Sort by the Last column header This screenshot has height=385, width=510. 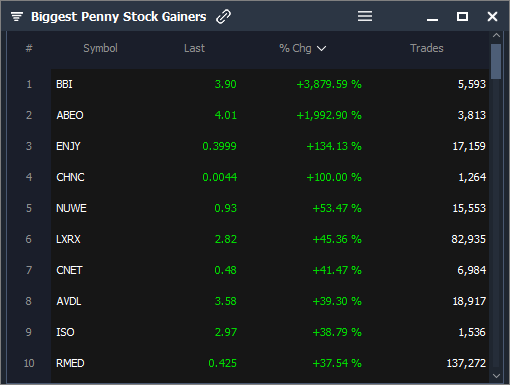[194, 48]
